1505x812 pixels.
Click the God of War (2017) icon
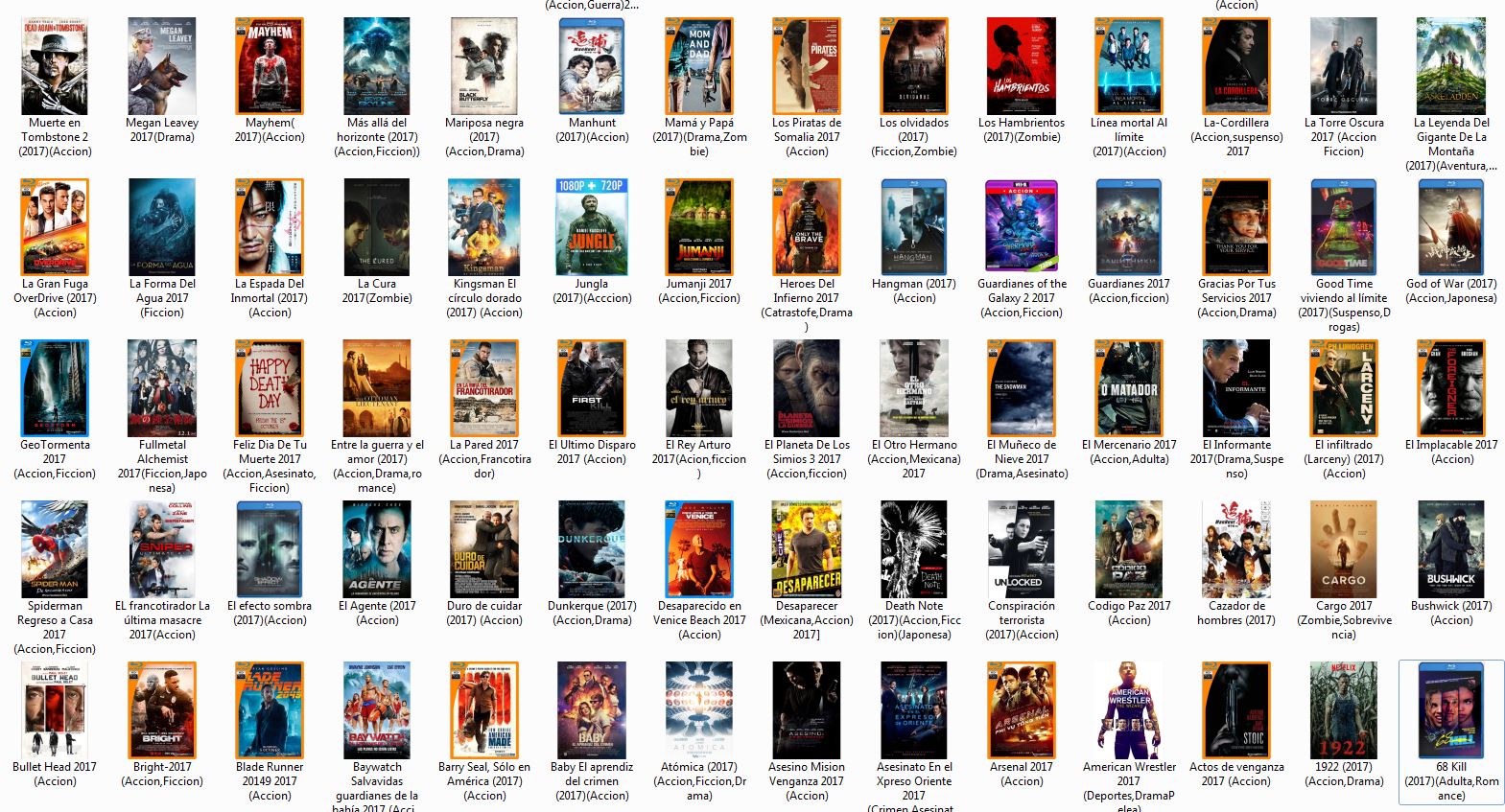point(1451,227)
